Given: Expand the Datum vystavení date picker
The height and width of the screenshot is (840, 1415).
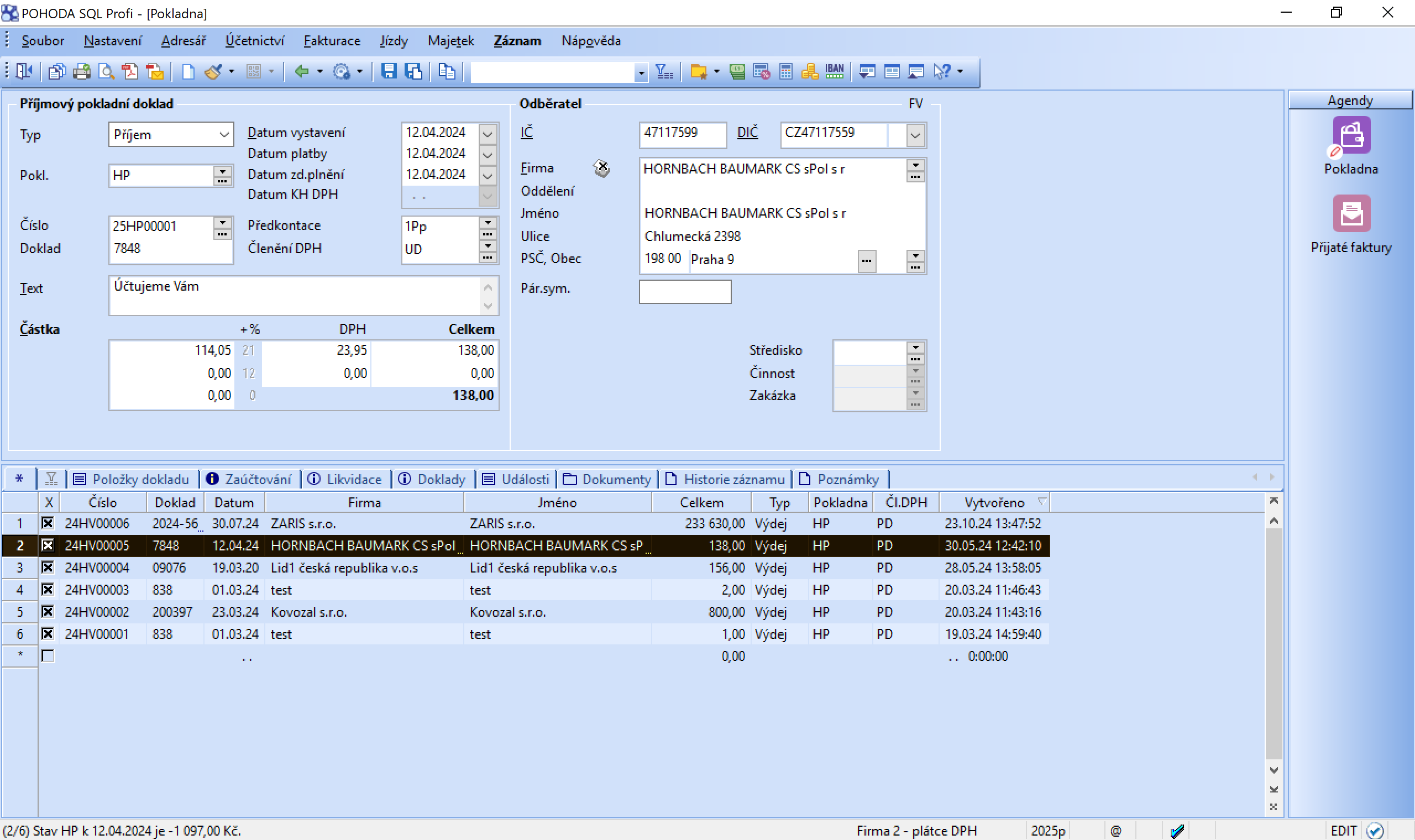Looking at the screenshot, I should click(488, 134).
